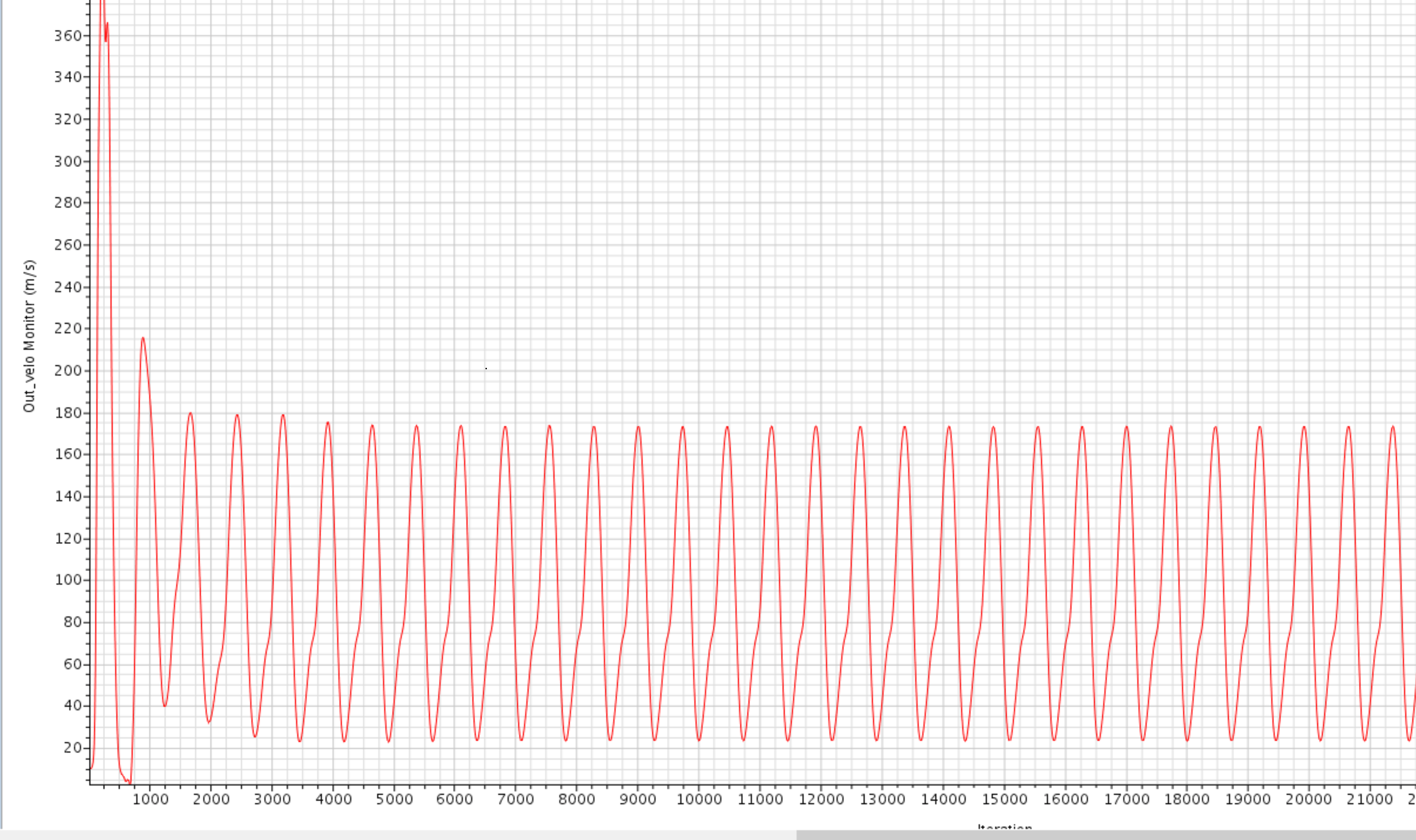Click the curve peak just before iteration 4000

click(327, 423)
